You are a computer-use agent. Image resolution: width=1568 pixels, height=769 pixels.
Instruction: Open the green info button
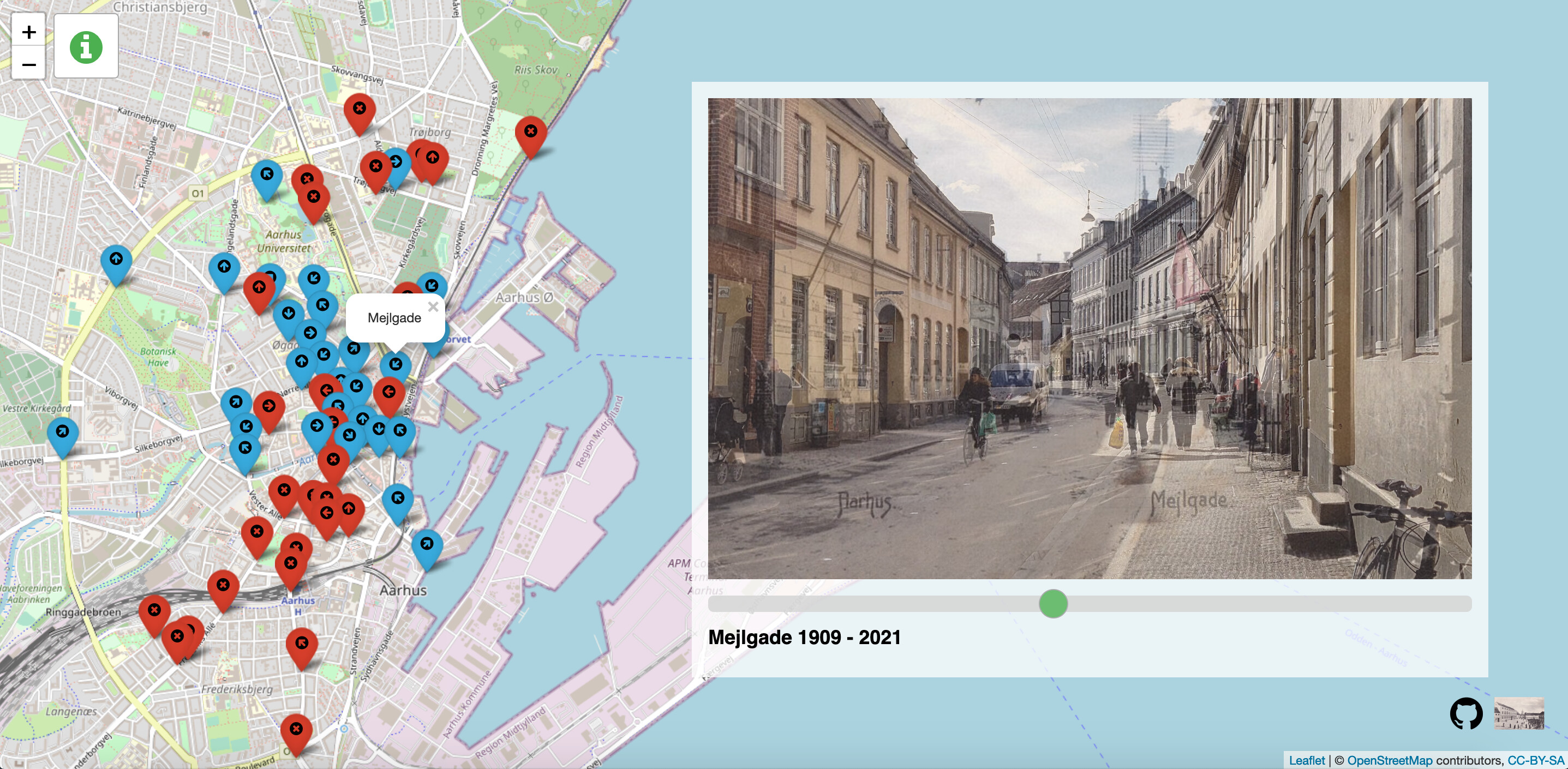(86, 47)
